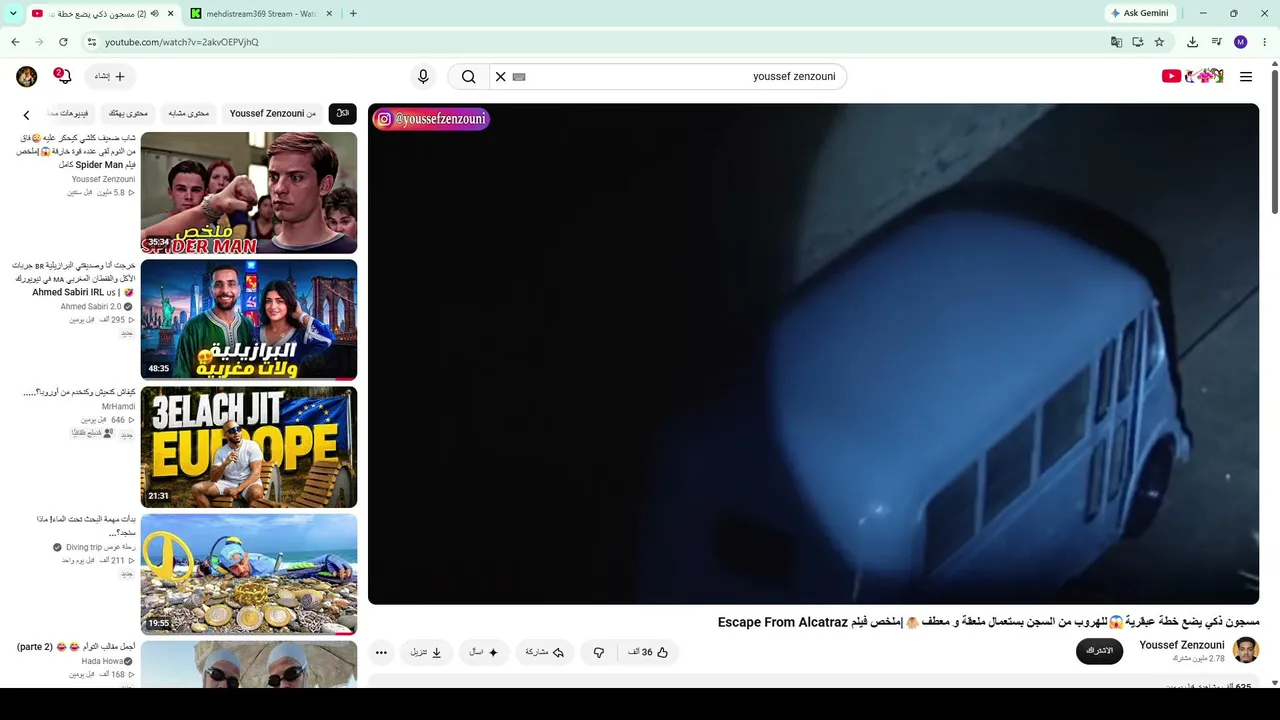View site information icon in address bar
Image resolution: width=1280 pixels, height=720 pixels.
click(91, 42)
